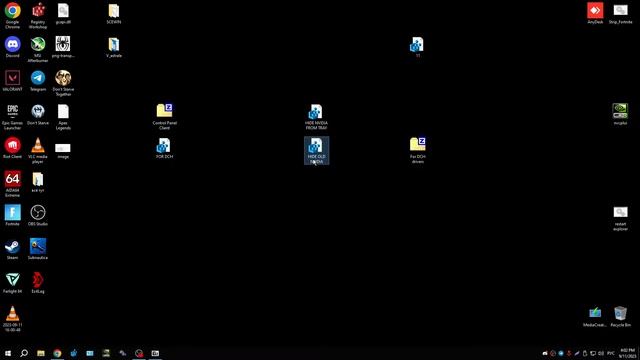Select the restart explorer batch file
The width and height of the screenshot is (640, 360).
(x=620, y=218)
